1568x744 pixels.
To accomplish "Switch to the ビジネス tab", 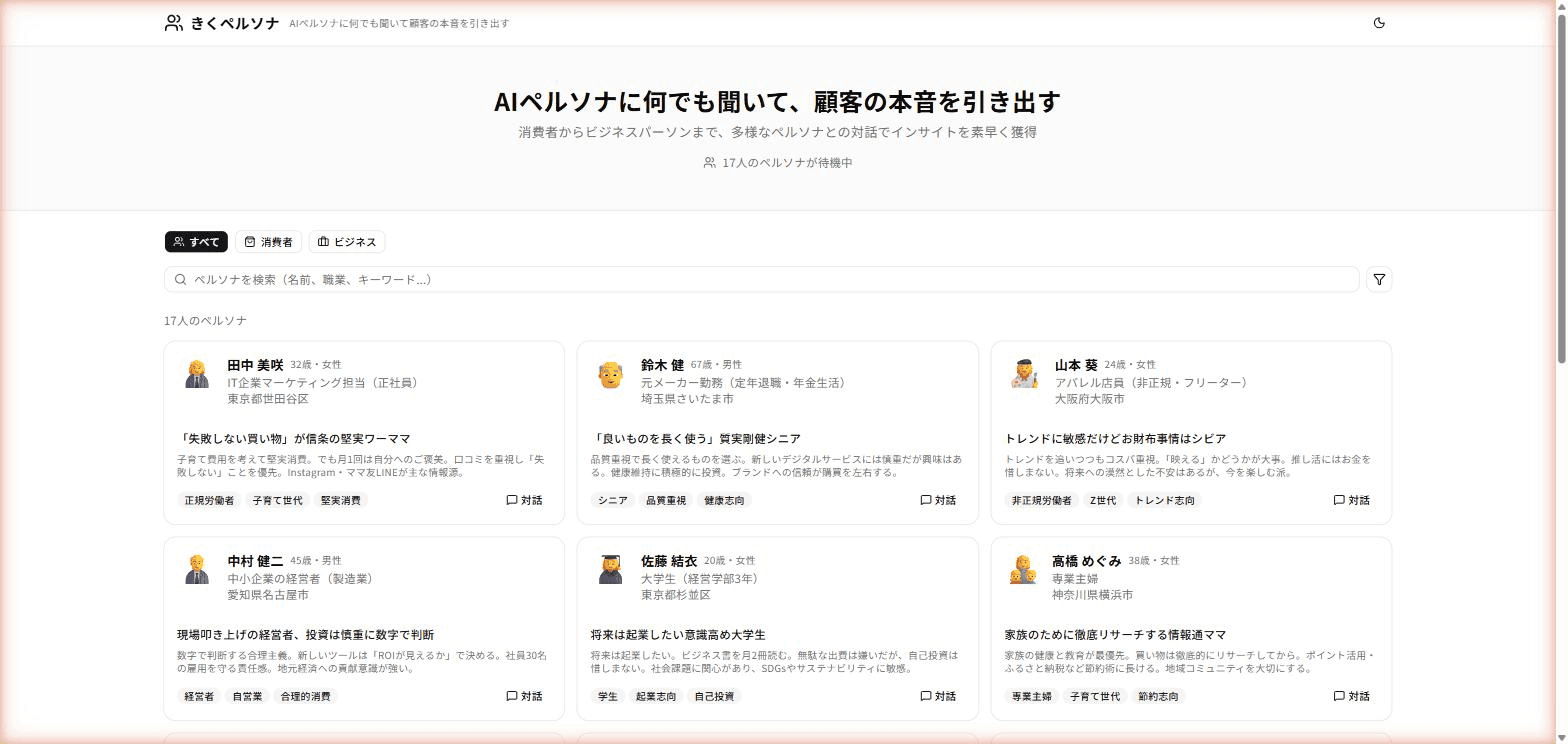I will click(x=347, y=242).
